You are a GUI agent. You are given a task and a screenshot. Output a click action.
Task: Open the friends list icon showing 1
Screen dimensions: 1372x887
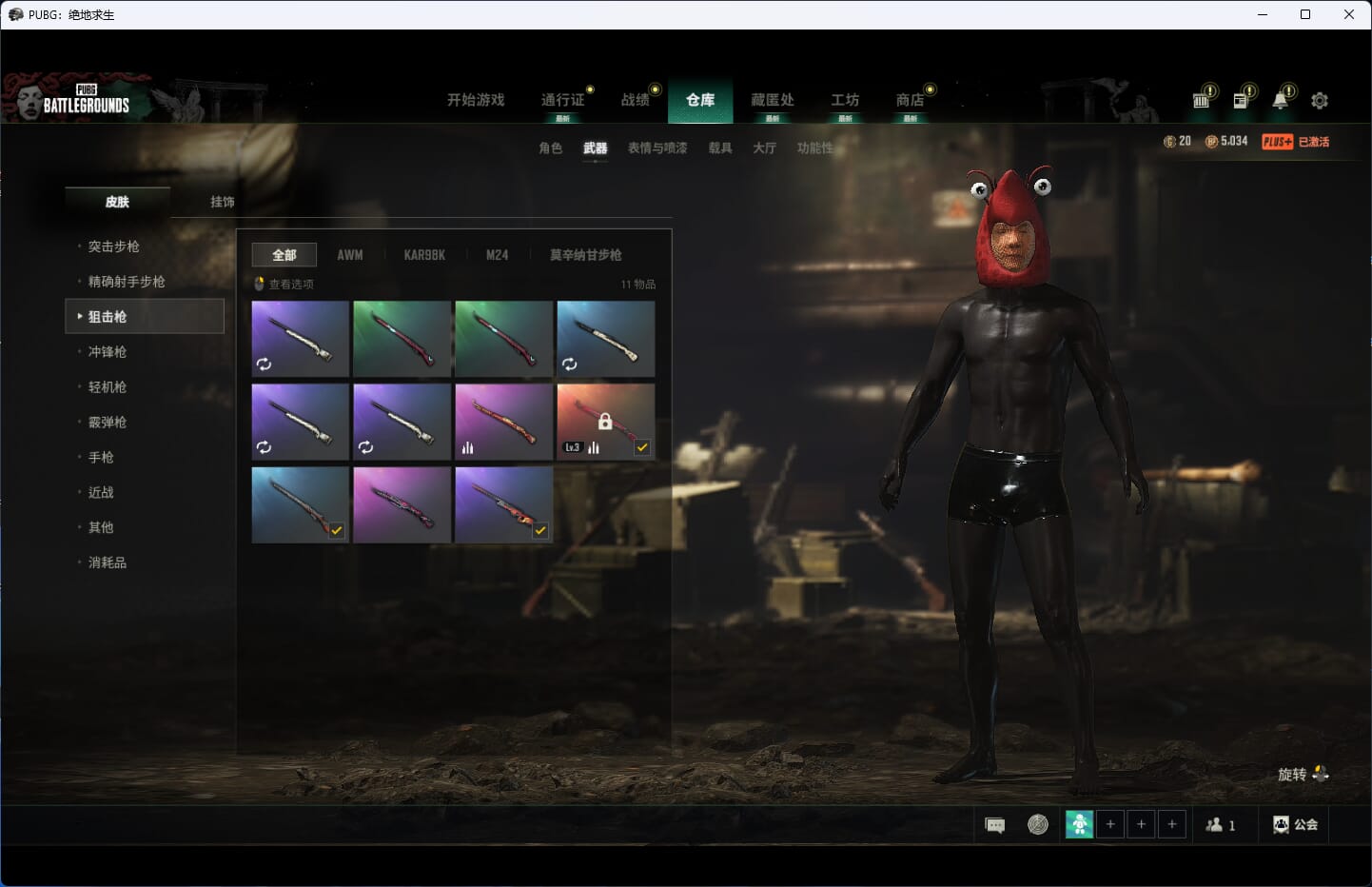pos(1214,825)
